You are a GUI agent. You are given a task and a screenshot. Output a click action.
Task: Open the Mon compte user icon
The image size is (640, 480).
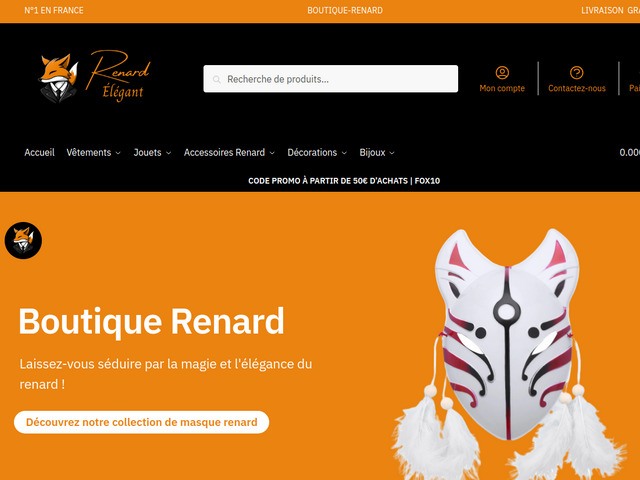[502, 73]
